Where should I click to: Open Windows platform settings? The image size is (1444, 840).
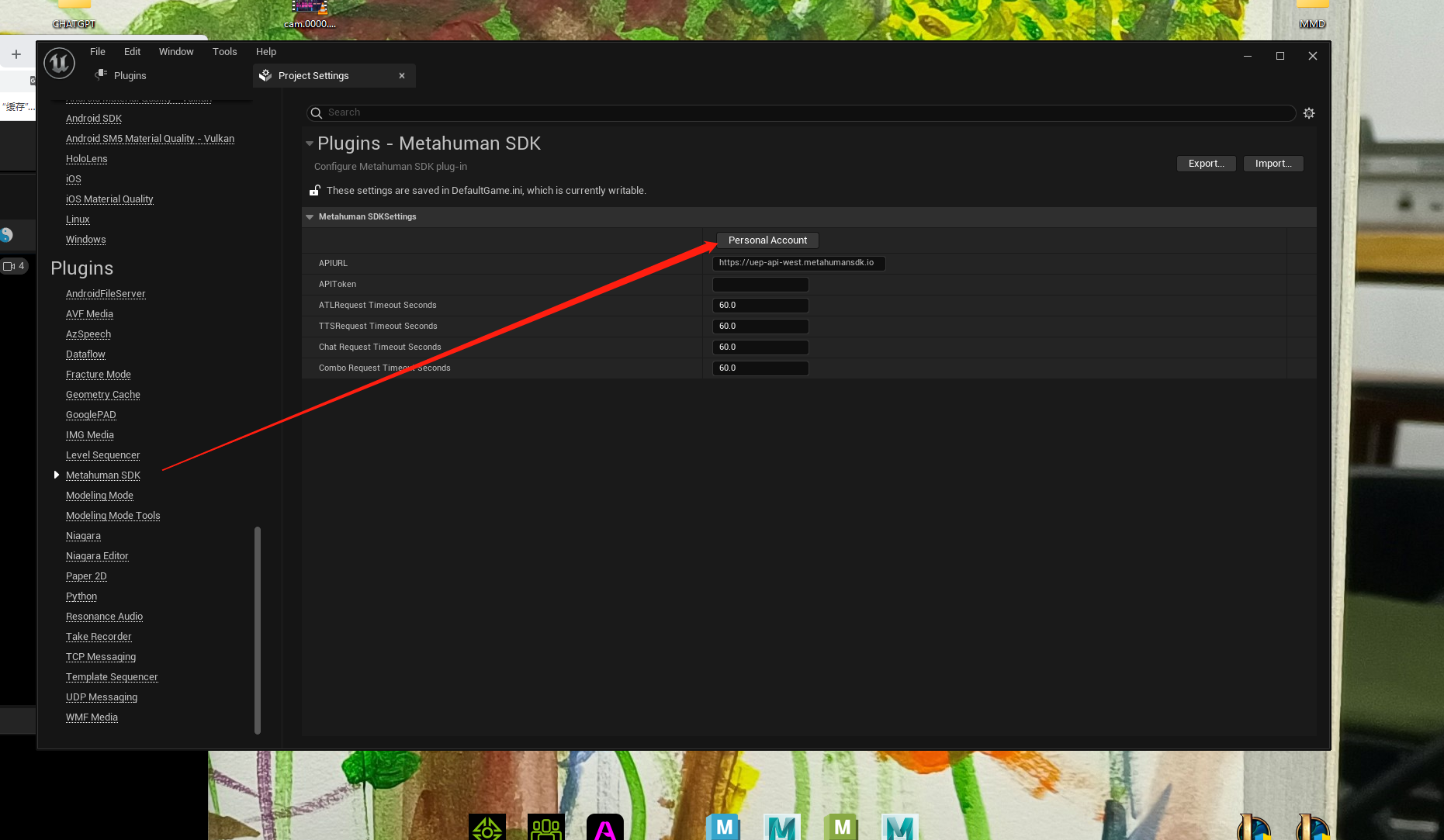[x=86, y=240]
